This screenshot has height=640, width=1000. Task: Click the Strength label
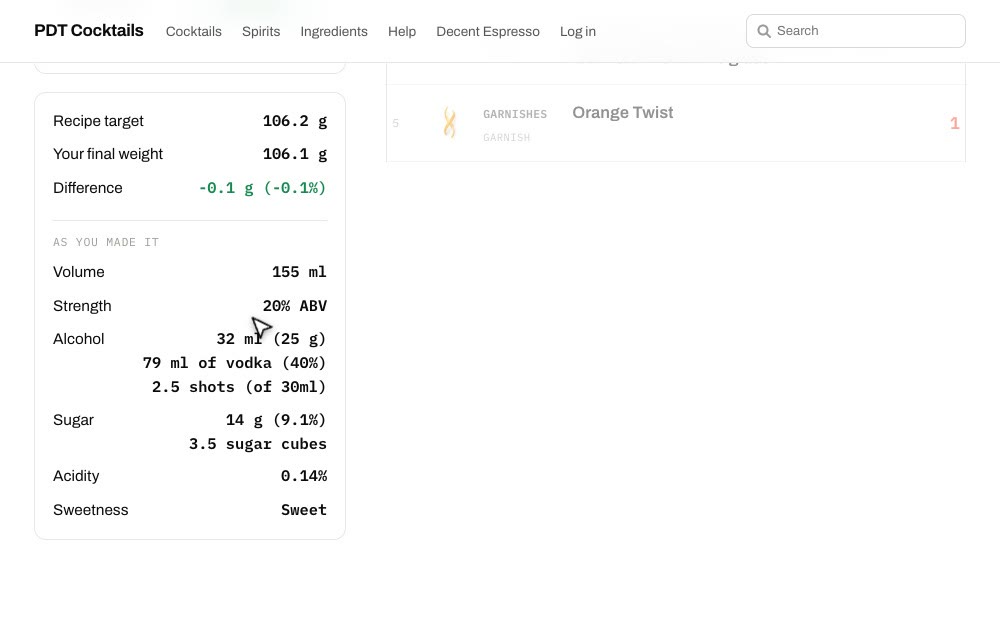click(82, 306)
